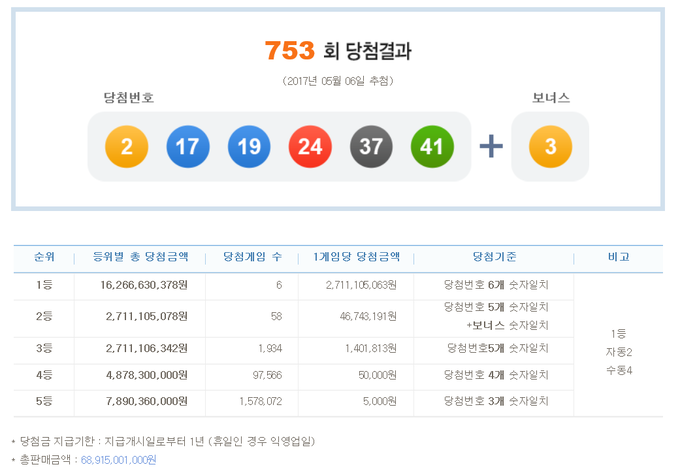Select the red ball numbered 24
Image resolution: width=680 pixels, height=471 pixels.
click(x=310, y=147)
